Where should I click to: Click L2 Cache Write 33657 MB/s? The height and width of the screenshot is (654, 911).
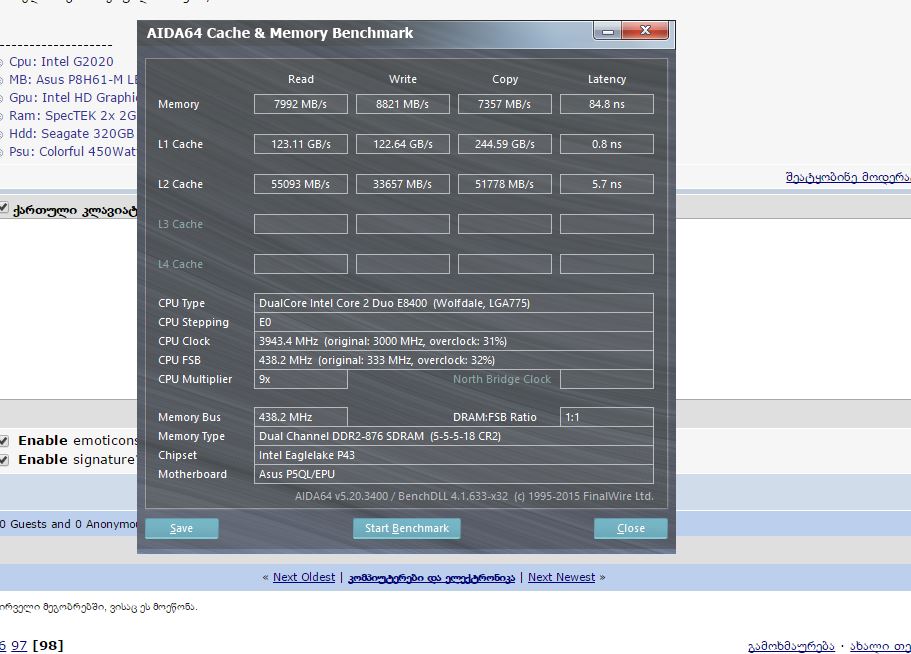tap(403, 184)
